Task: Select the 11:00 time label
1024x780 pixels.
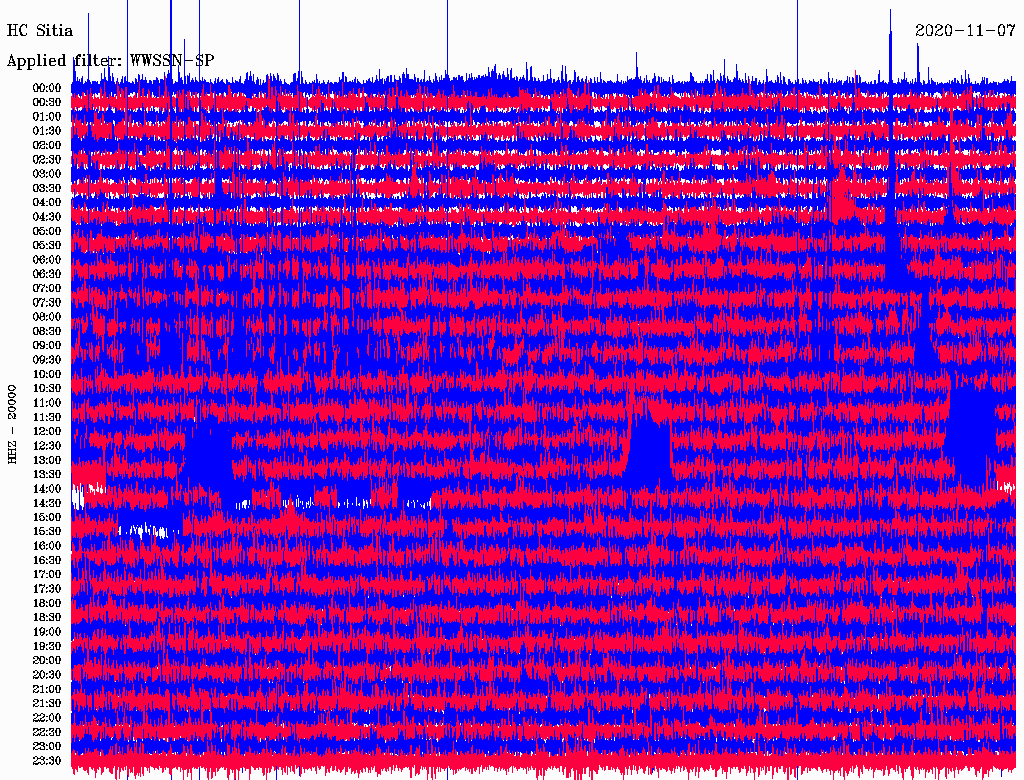Action: [x=47, y=403]
